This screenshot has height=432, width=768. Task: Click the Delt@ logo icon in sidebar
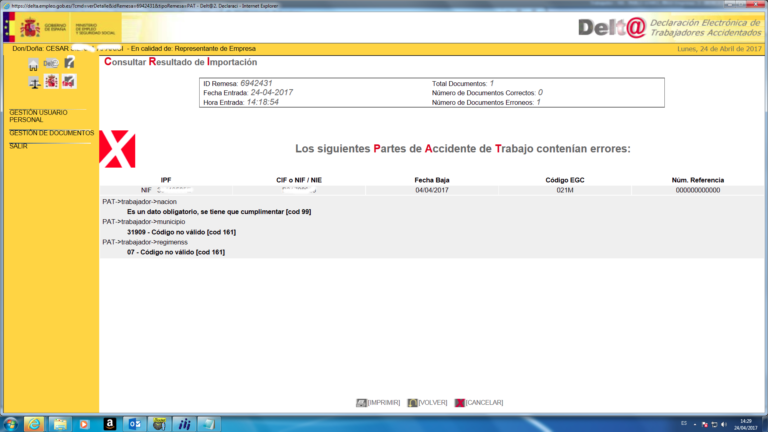[x=50, y=64]
